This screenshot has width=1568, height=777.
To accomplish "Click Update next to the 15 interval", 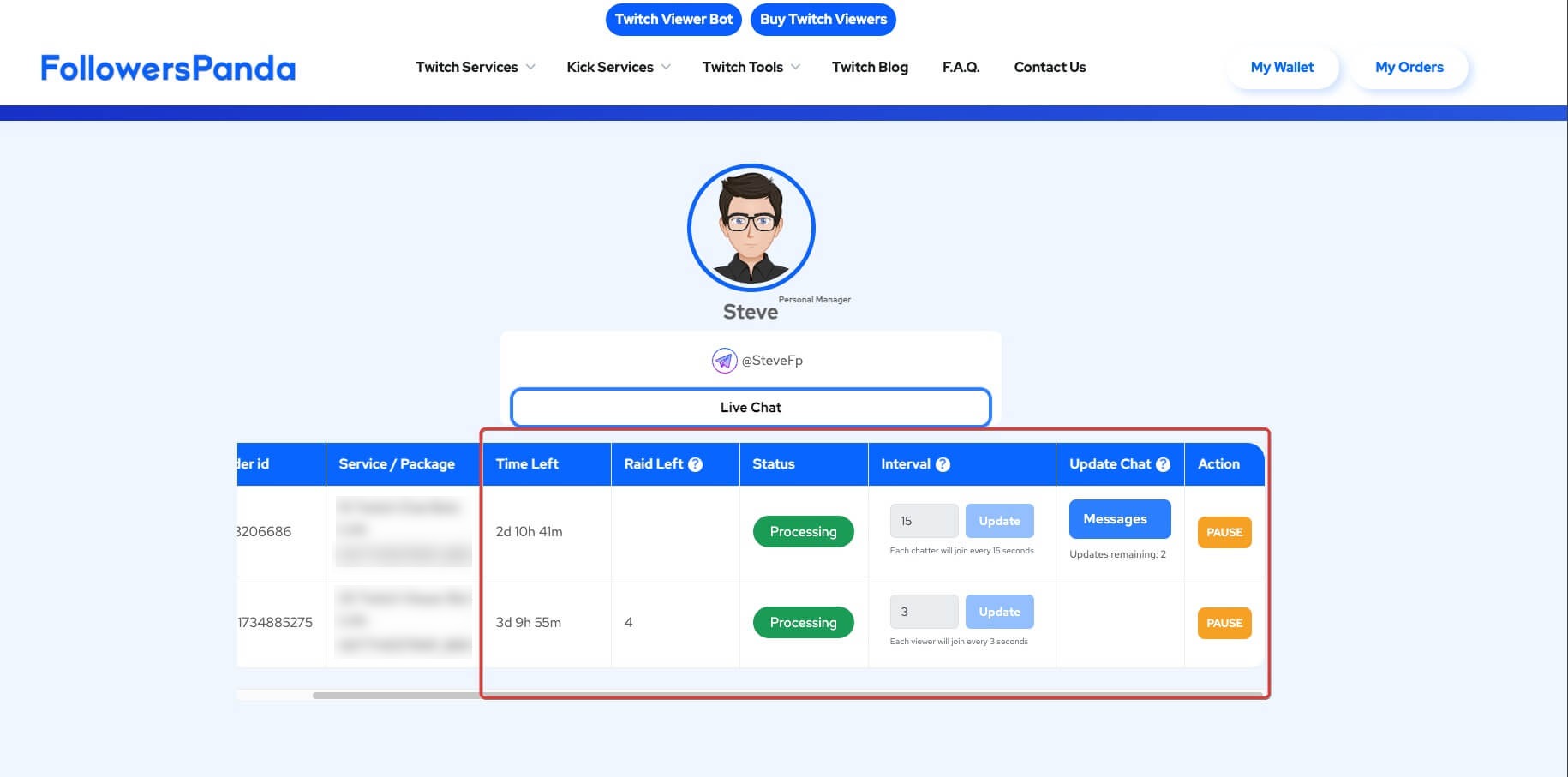I will (x=1000, y=521).
